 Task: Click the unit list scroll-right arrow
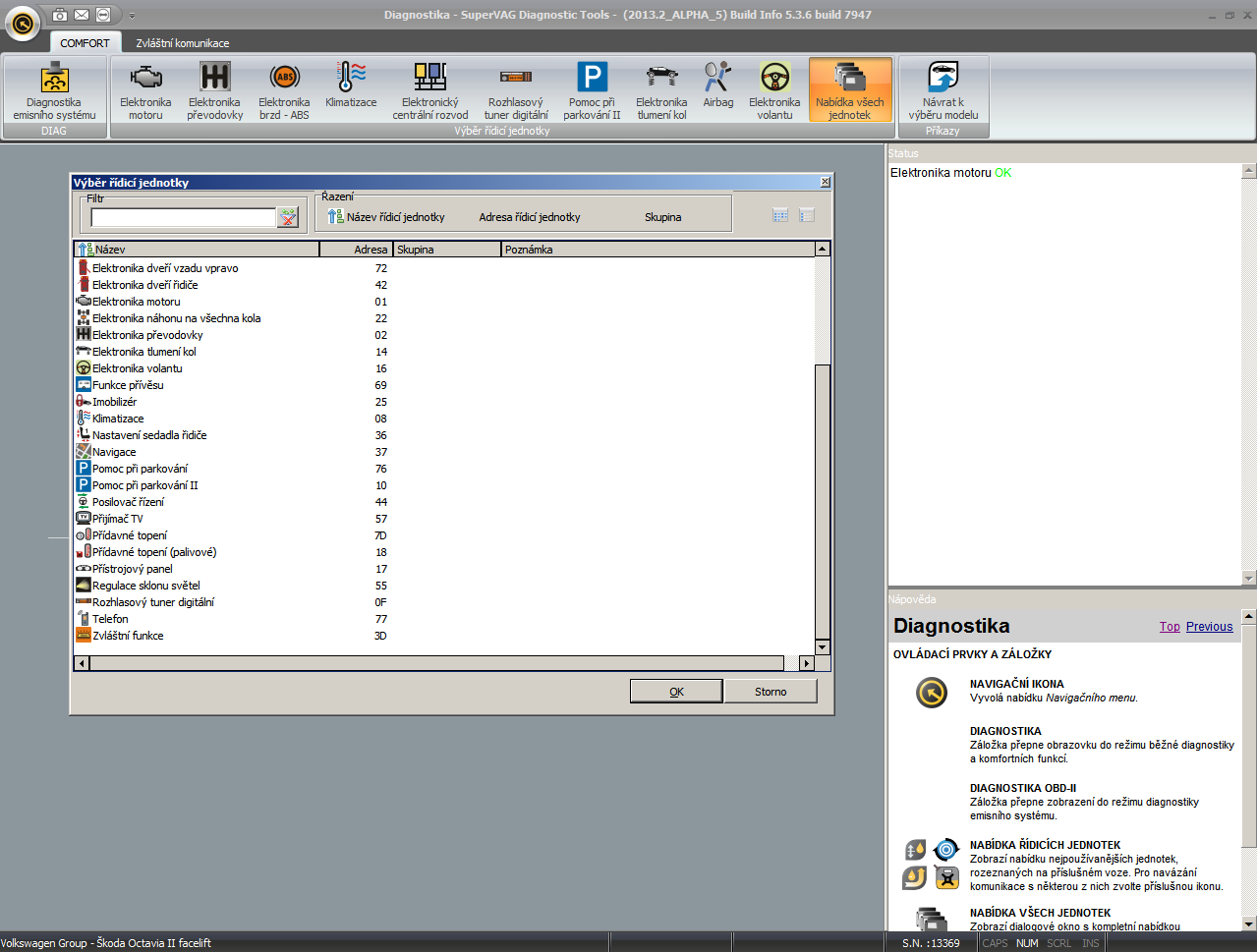click(808, 663)
